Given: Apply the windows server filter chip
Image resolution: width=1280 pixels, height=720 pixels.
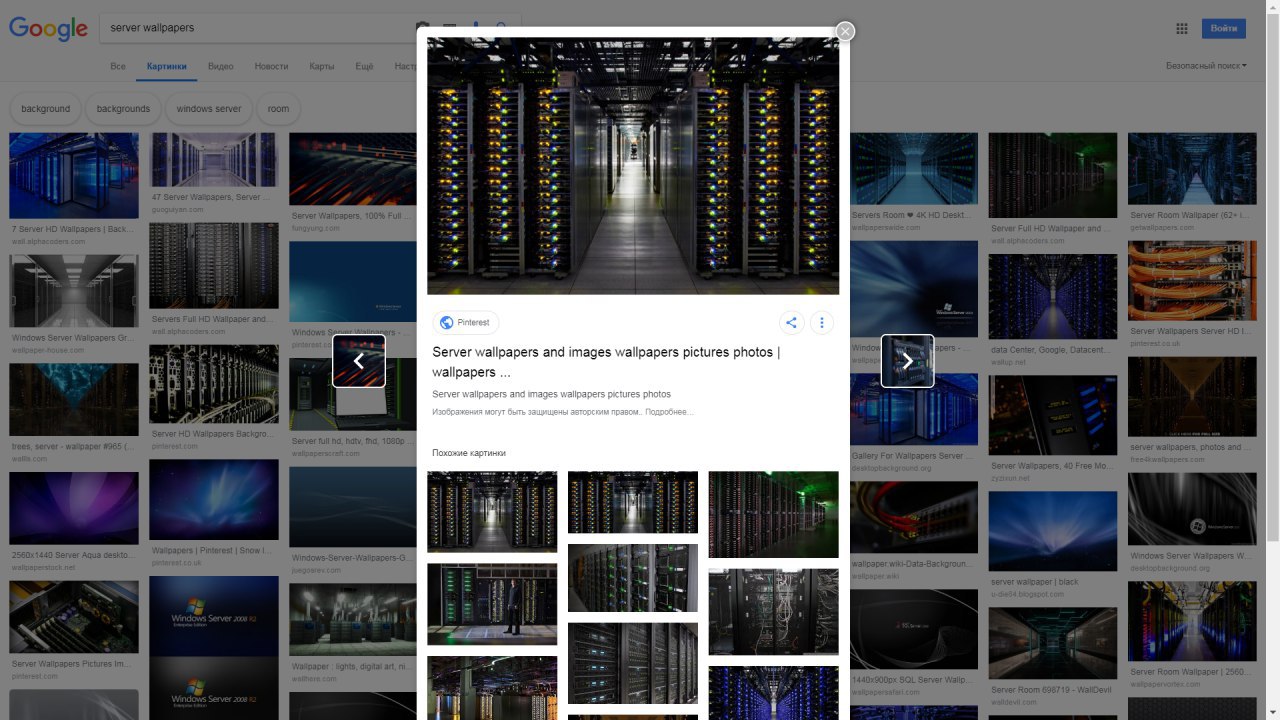Looking at the screenshot, I should click(209, 109).
